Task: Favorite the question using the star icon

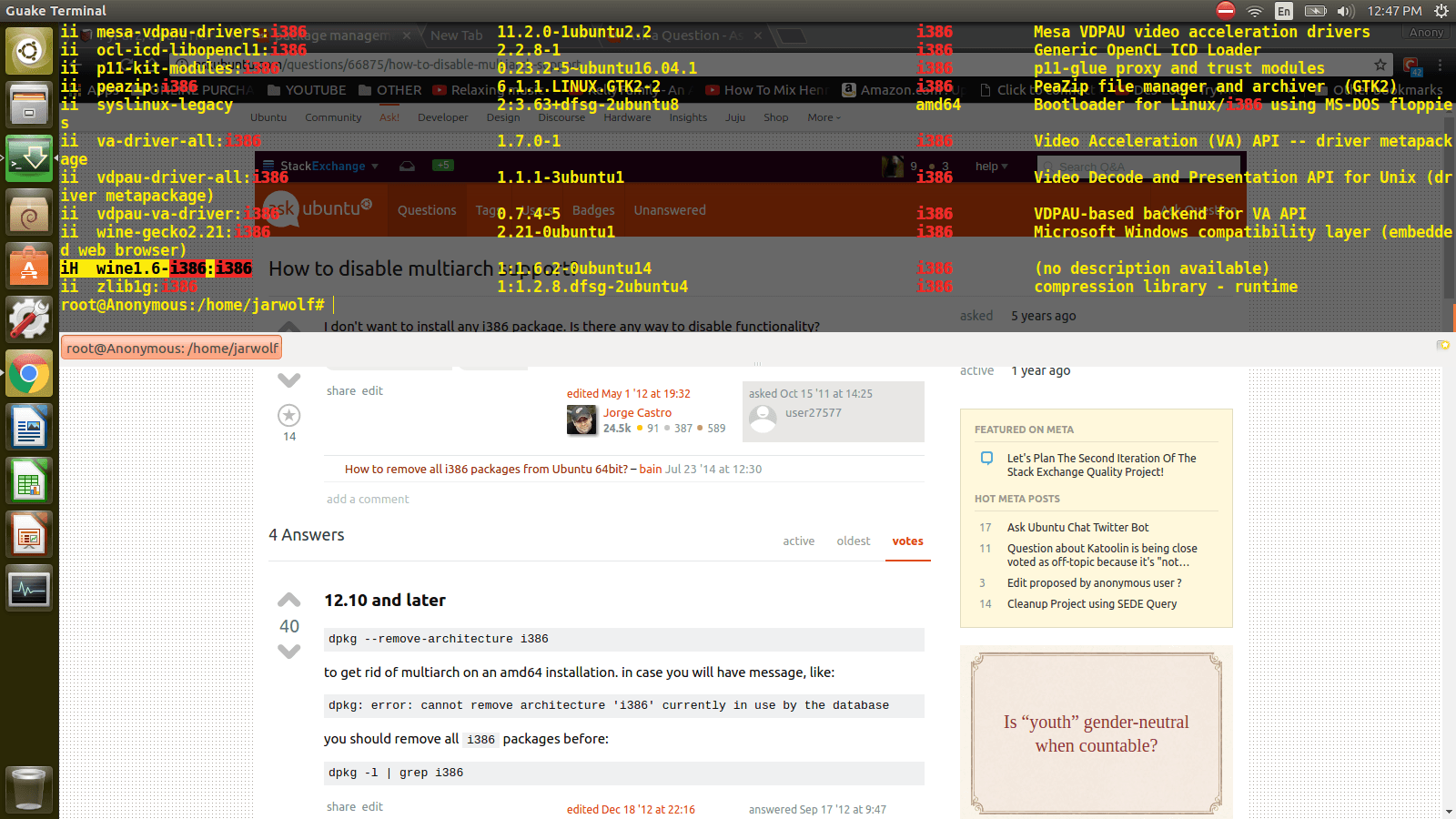Action: pyautogui.click(x=288, y=415)
